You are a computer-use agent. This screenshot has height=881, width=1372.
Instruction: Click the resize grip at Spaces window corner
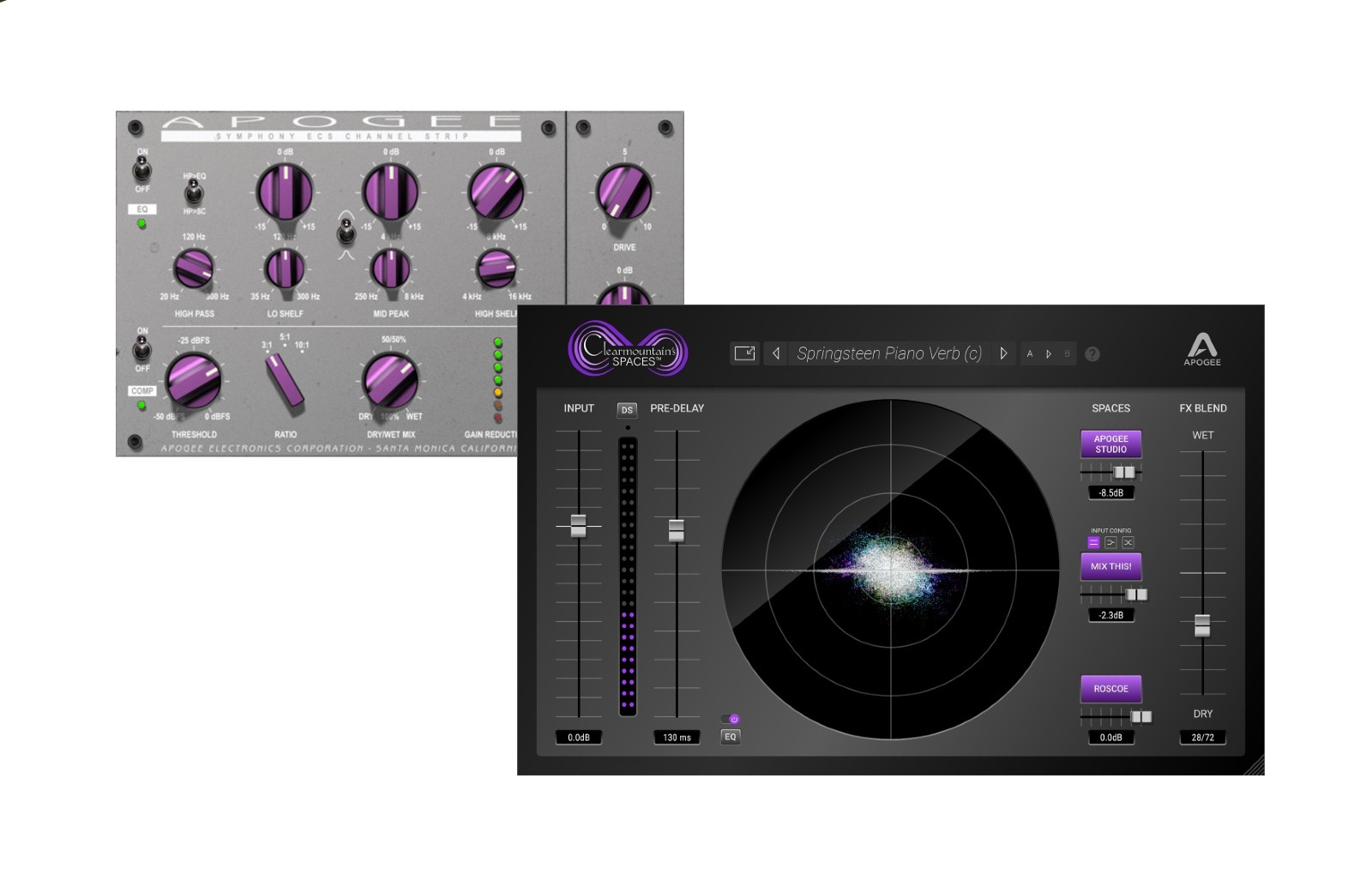tap(1255, 765)
